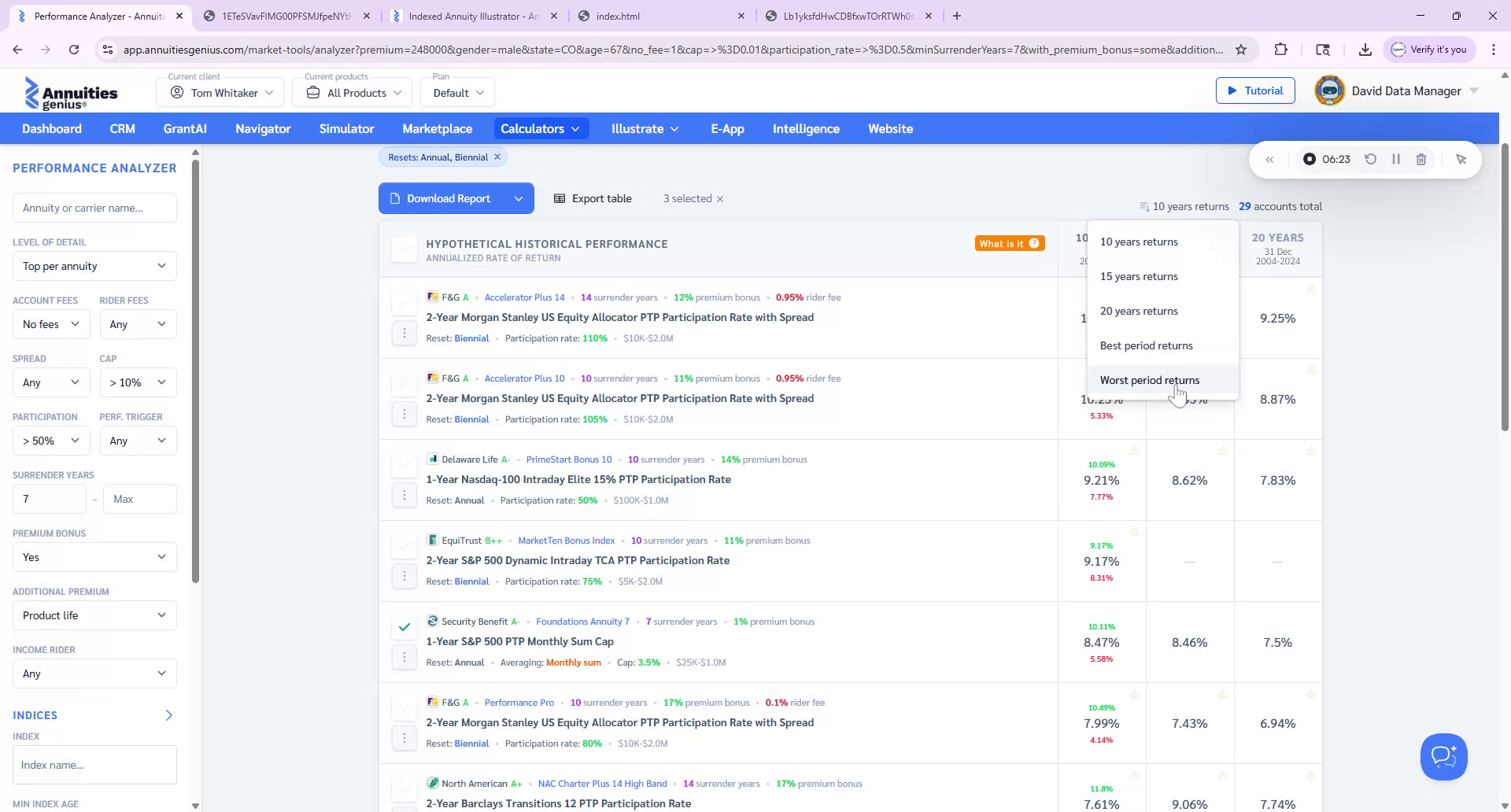This screenshot has height=812, width=1511.
Task: Open the Level of Detail dropdown
Action: coord(94,266)
